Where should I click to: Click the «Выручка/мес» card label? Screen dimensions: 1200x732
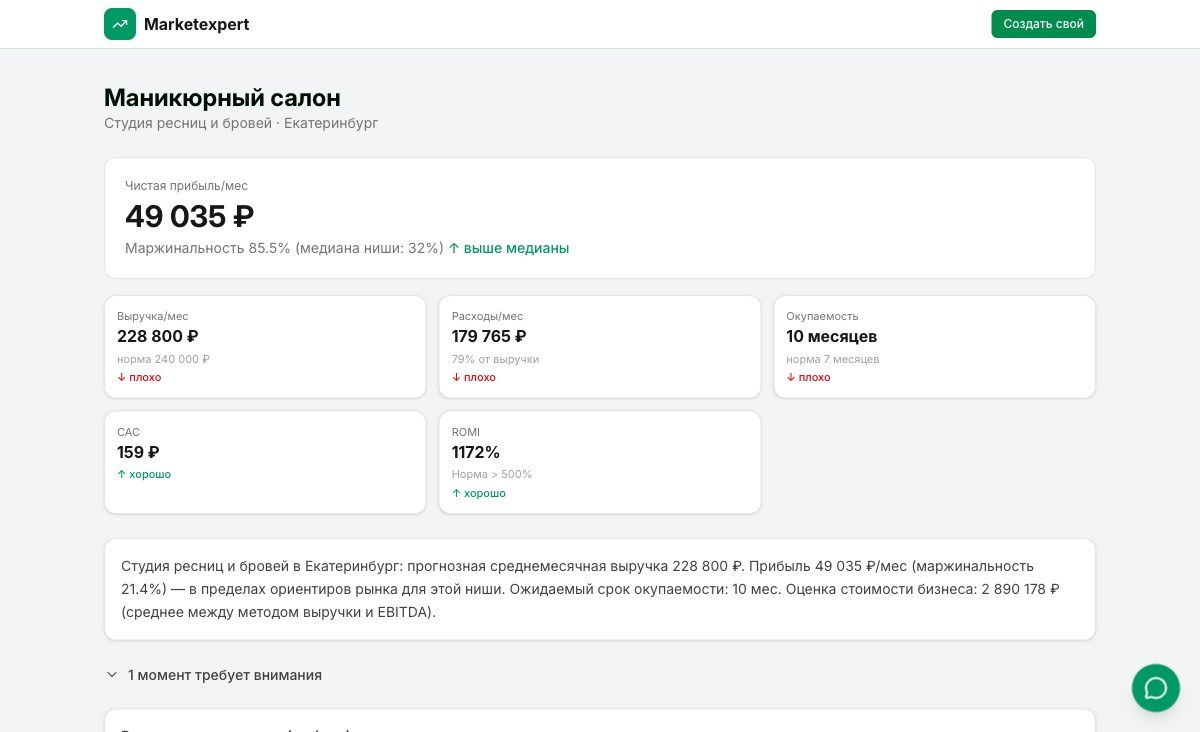152,316
